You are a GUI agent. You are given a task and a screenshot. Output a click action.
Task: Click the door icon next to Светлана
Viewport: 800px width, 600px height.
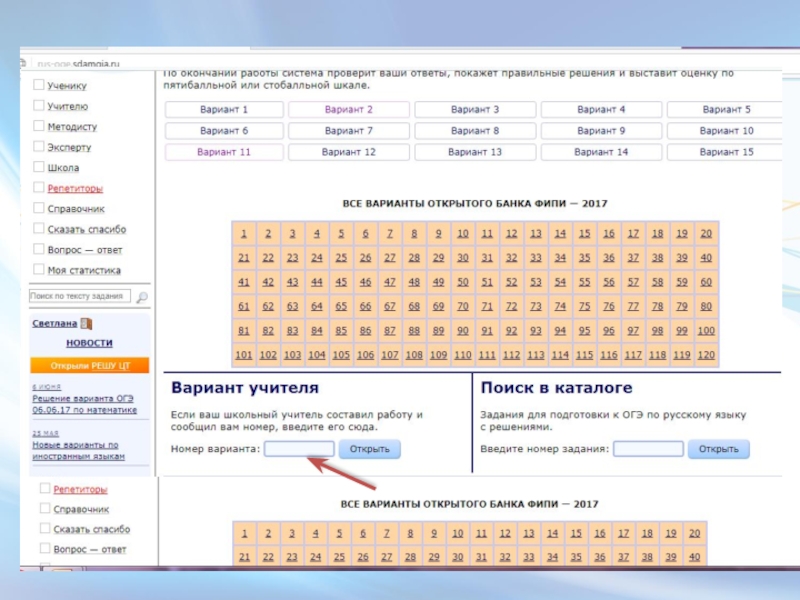pos(86,324)
